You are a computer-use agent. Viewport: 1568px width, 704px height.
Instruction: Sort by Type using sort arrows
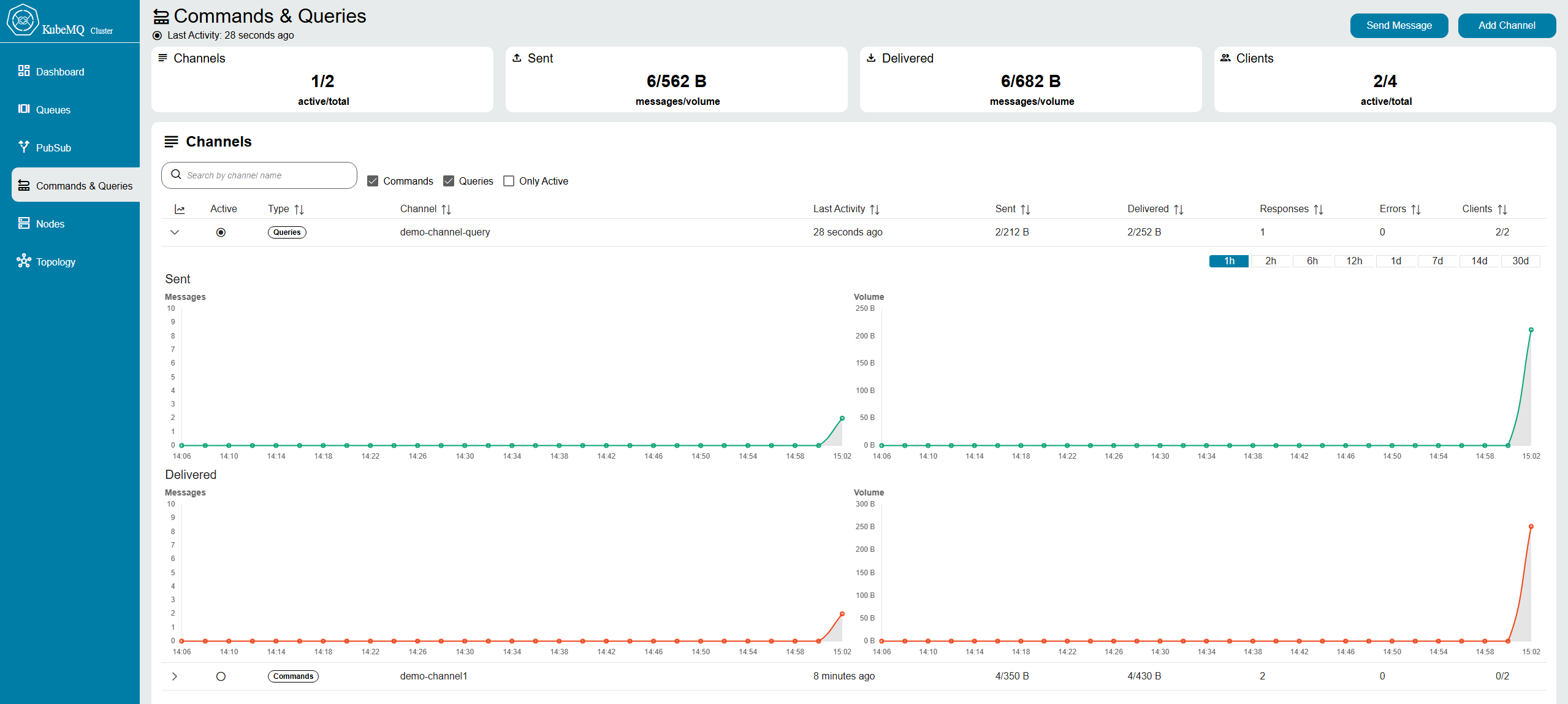coord(299,210)
